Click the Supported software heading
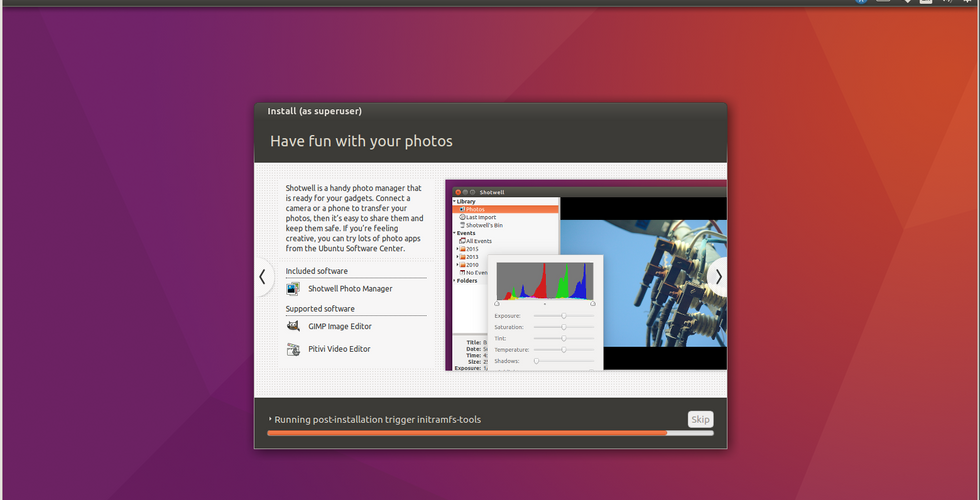Image resolution: width=980 pixels, height=500 pixels. click(320, 309)
